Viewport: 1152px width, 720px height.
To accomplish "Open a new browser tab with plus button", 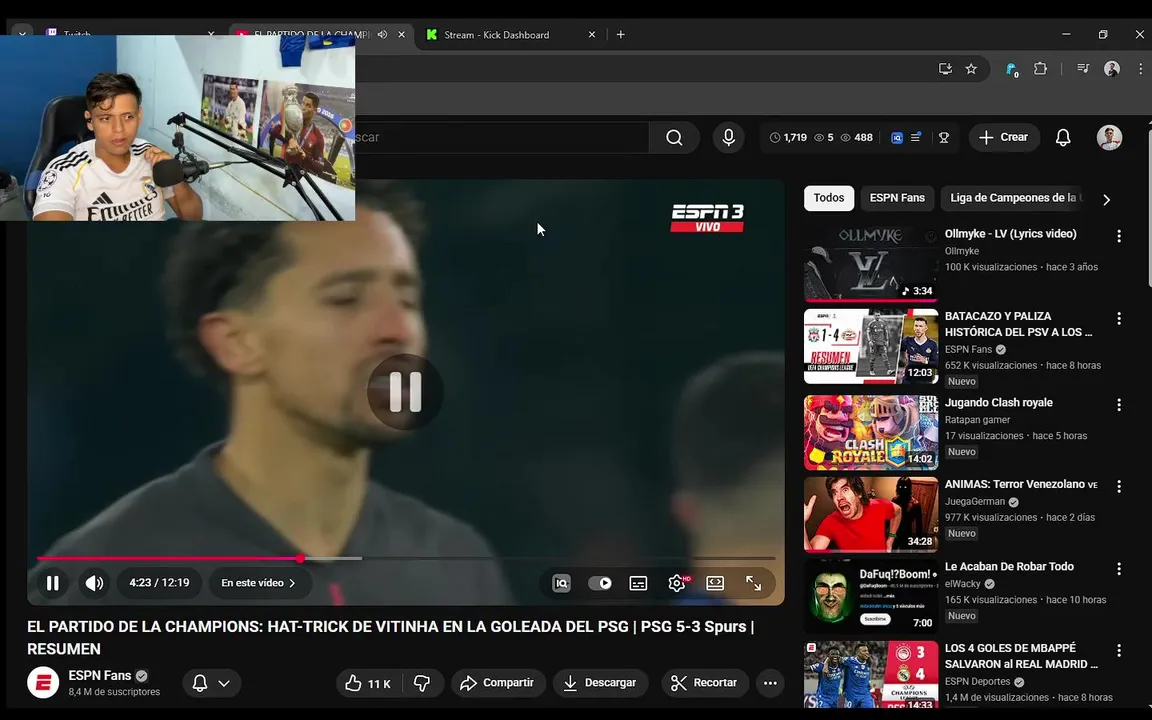I will (621, 35).
